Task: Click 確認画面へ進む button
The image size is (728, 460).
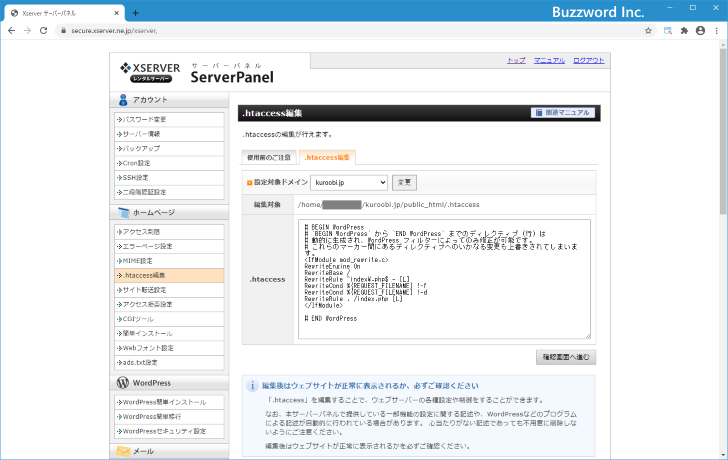Action: (x=566, y=357)
